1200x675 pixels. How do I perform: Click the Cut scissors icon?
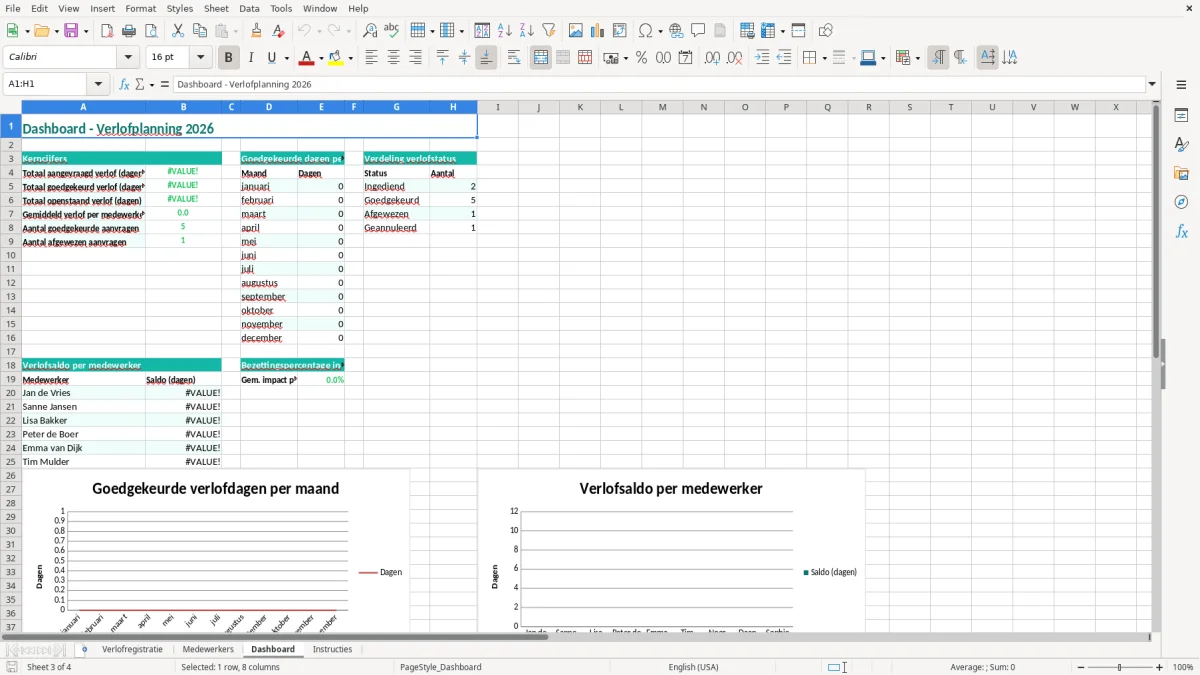coord(178,31)
